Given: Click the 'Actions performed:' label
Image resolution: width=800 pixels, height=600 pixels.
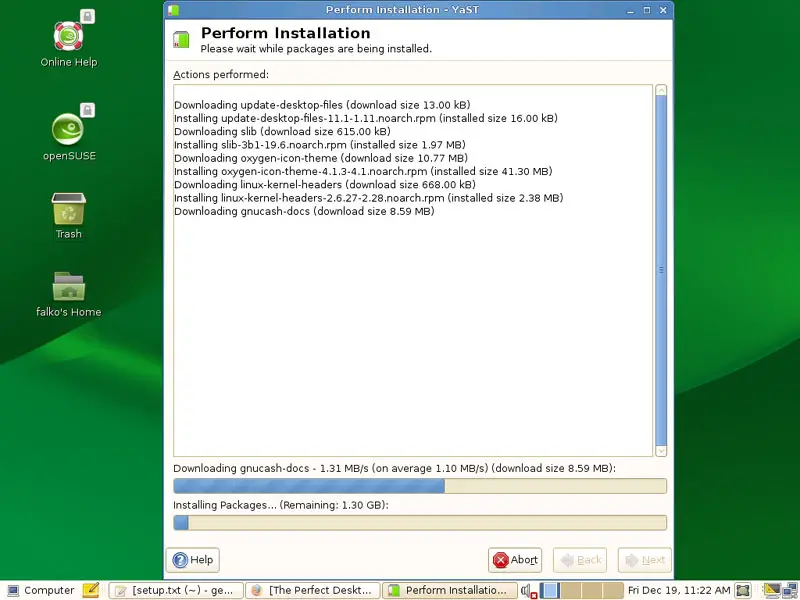Looking at the screenshot, I should click(x=221, y=74).
